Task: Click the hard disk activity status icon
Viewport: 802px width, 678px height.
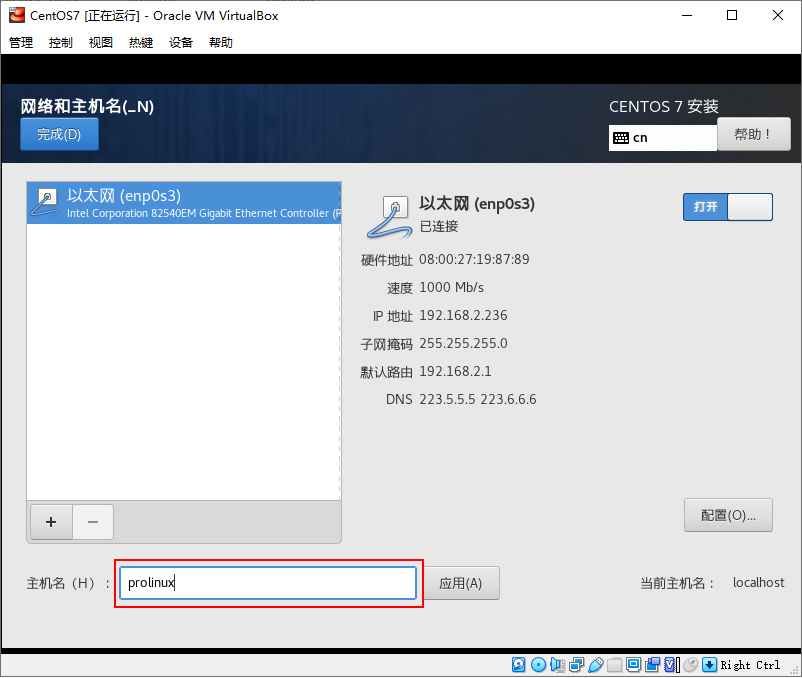Action: [519, 665]
